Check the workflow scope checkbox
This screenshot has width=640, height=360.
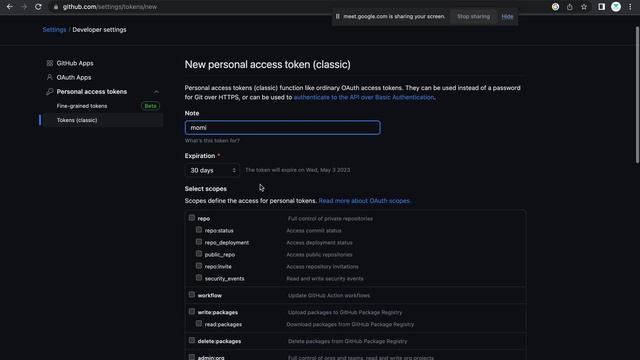click(191, 295)
